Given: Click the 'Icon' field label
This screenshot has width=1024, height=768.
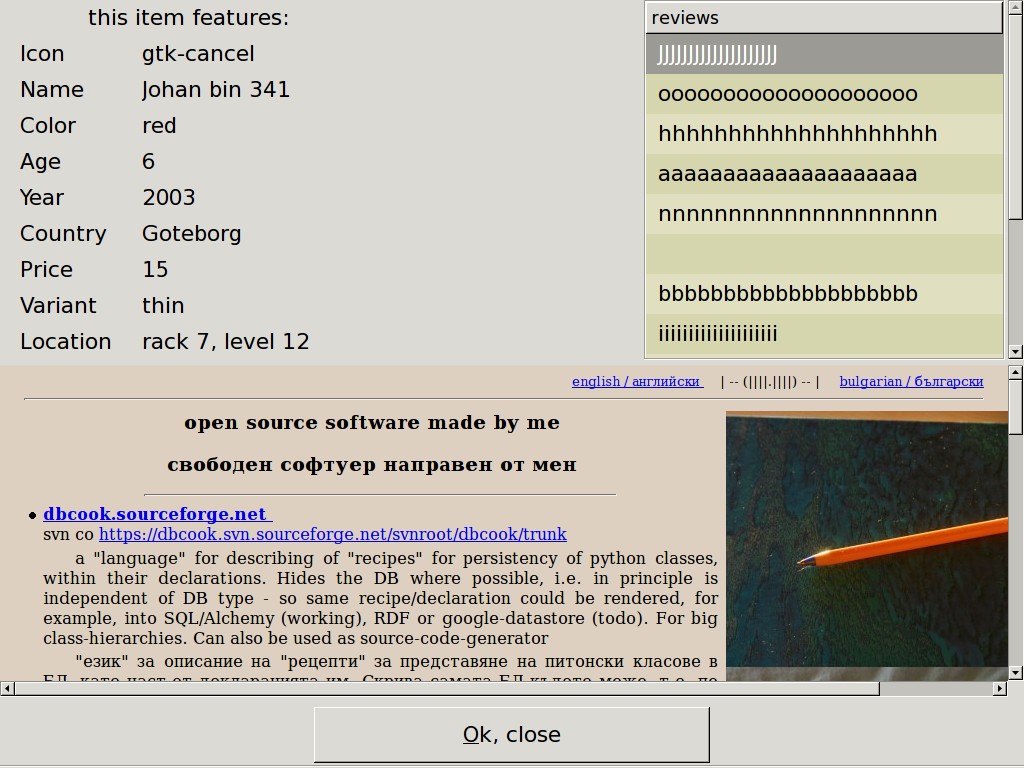Looking at the screenshot, I should (42, 54).
